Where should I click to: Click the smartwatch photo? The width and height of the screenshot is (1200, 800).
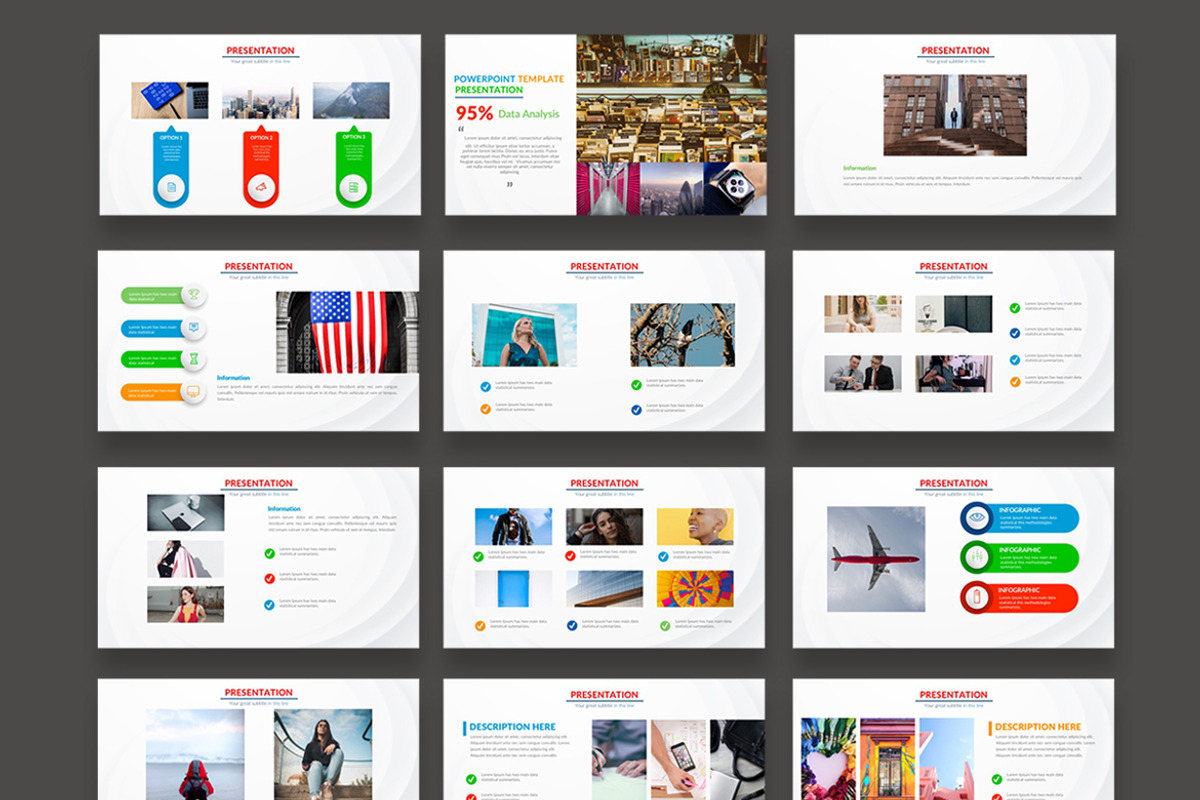tap(735, 189)
